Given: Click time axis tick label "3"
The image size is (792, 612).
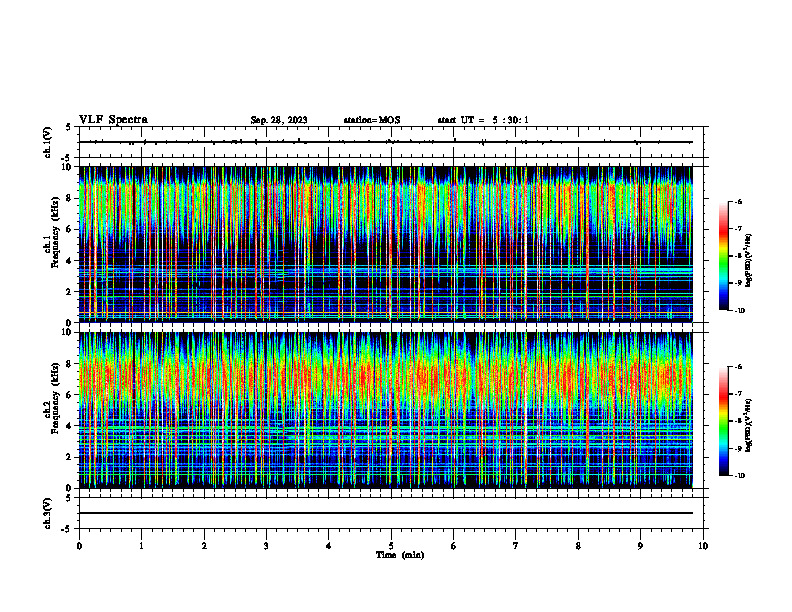Looking at the screenshot, I should 266,546.
